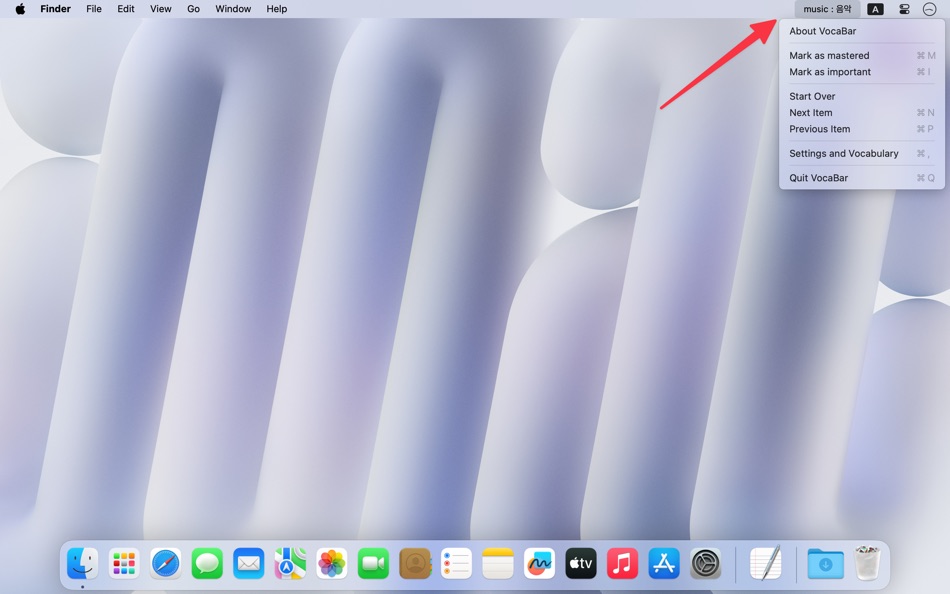Image resolution: width=950 pixels, height=594 pixels.
Task: Open TextEdit in the Dock
Action: [765, 564]
